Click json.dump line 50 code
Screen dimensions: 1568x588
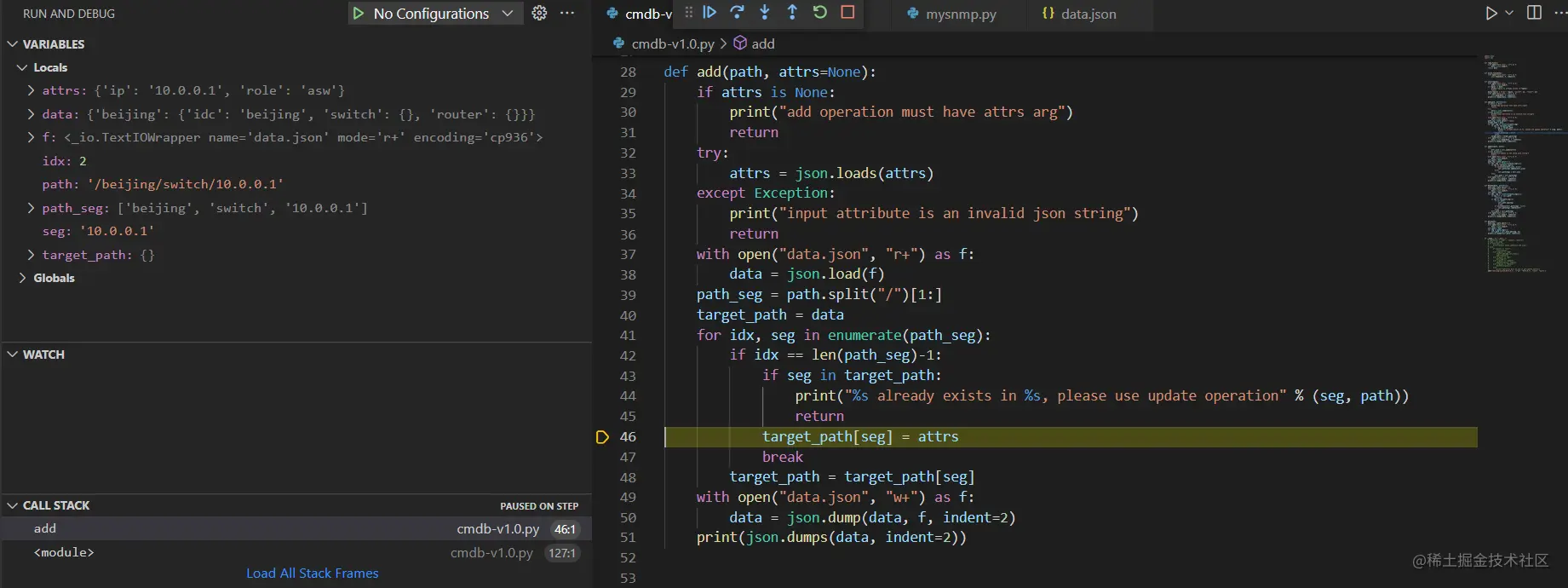coord(872,518)
